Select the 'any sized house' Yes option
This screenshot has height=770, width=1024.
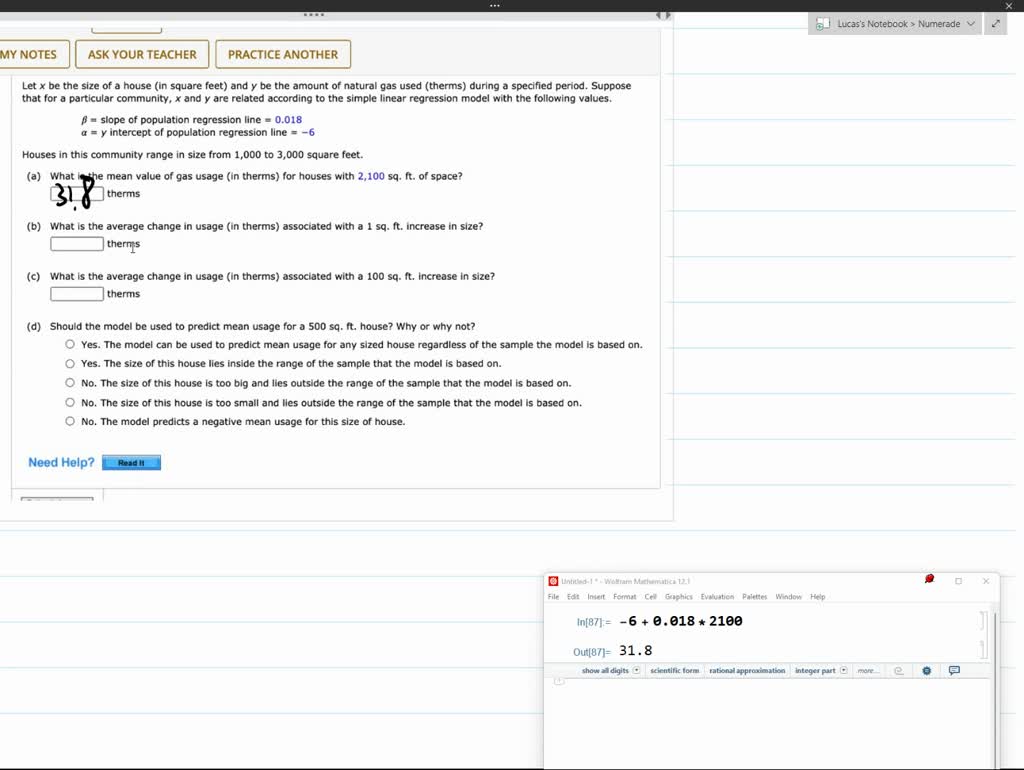70,345
